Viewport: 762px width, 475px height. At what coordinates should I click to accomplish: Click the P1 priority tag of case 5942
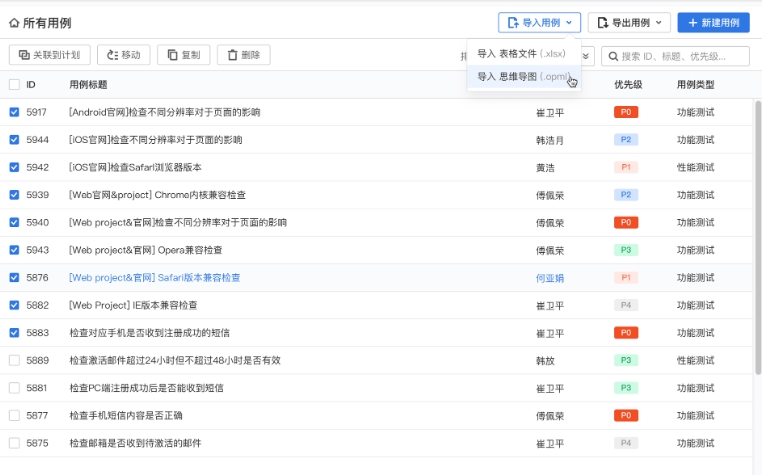(x=626, y=167)
